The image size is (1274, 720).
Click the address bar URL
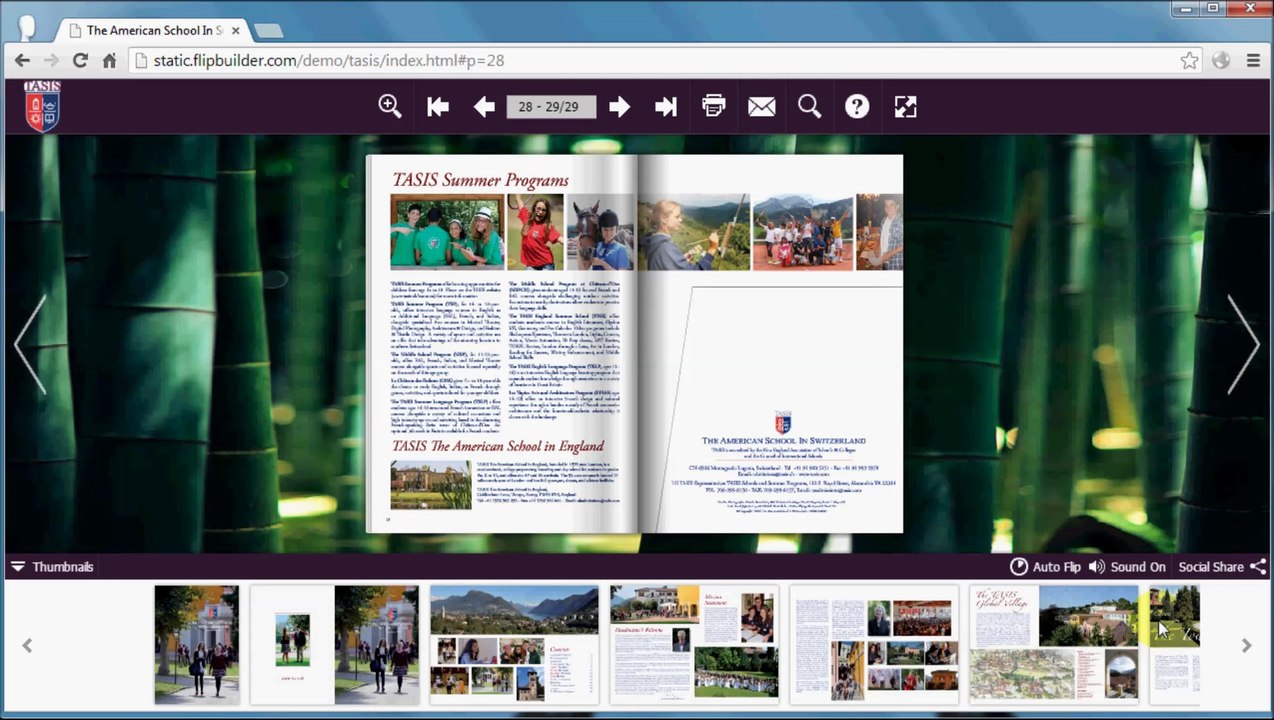(x=329, y=60)
